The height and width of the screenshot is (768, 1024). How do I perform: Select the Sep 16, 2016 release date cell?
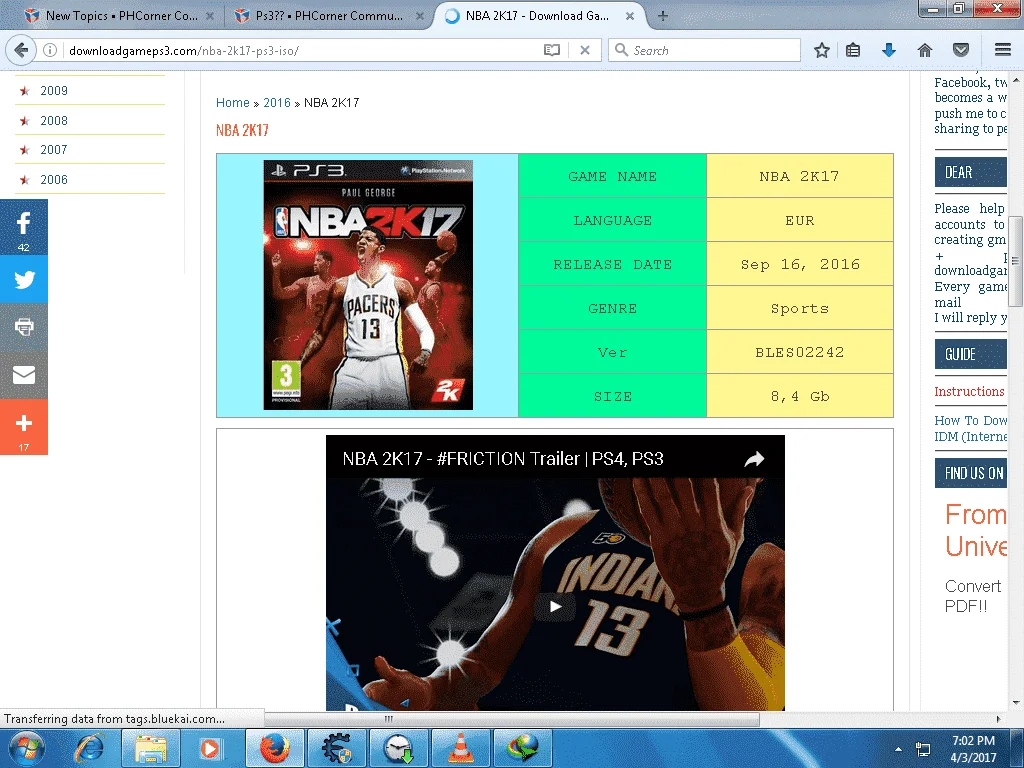[x=800, y=264]
